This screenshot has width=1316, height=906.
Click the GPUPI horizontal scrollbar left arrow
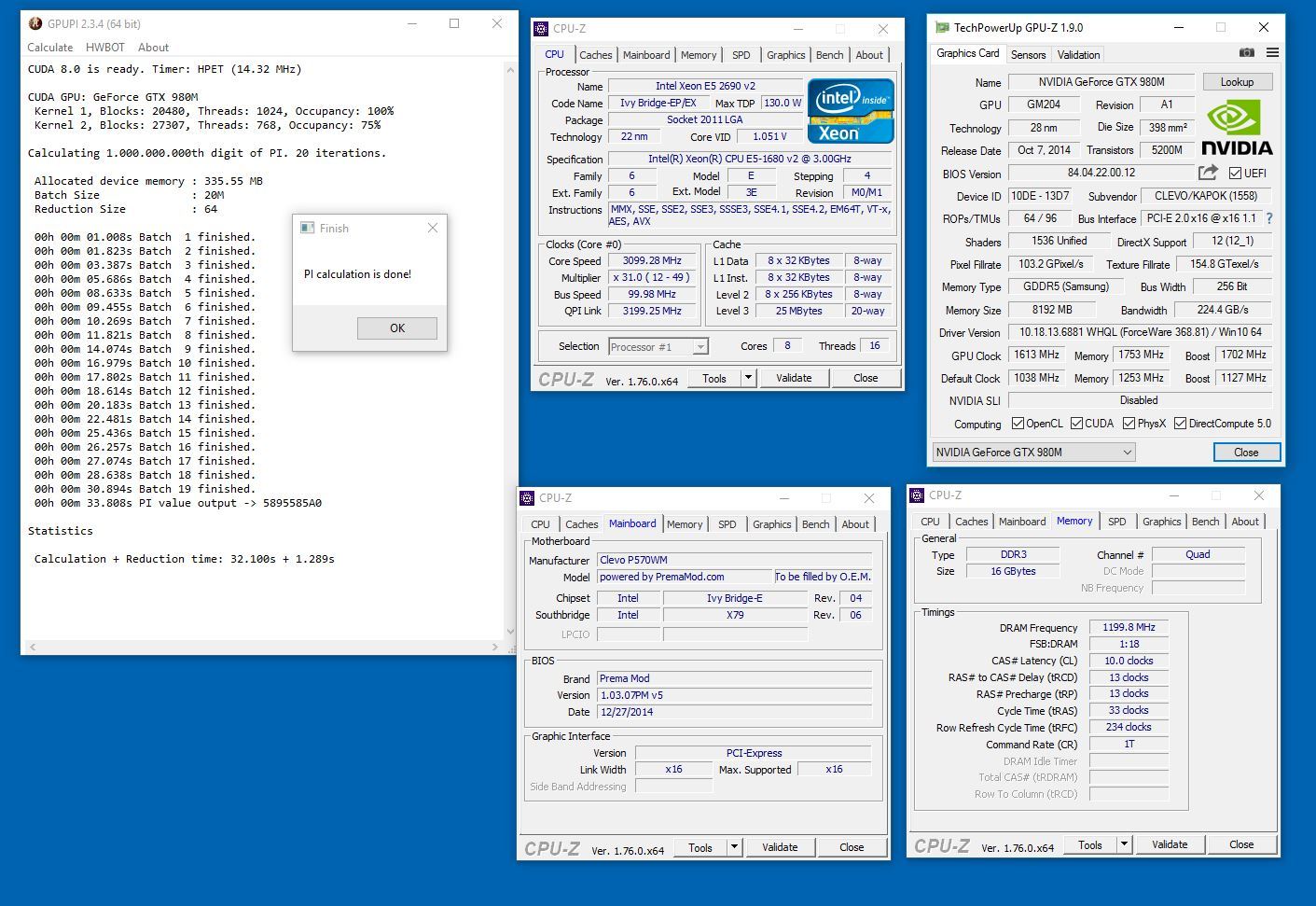coord(33,647)
